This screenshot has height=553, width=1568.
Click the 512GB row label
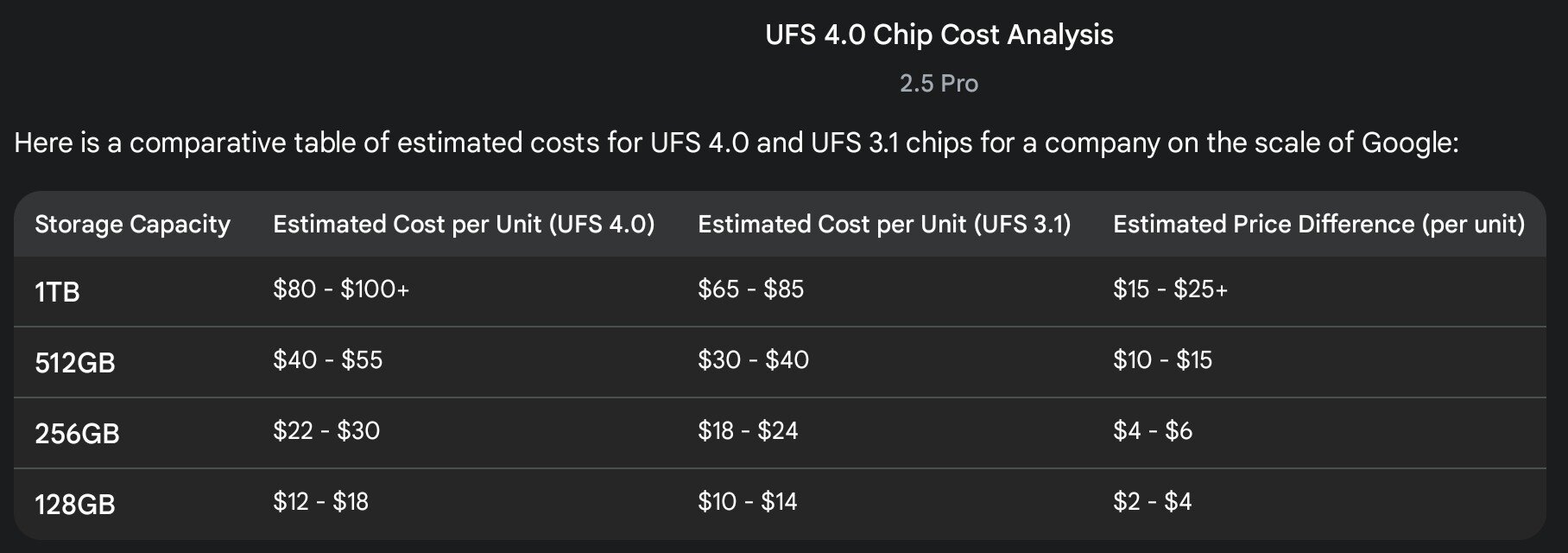click(x=75, y=363)
